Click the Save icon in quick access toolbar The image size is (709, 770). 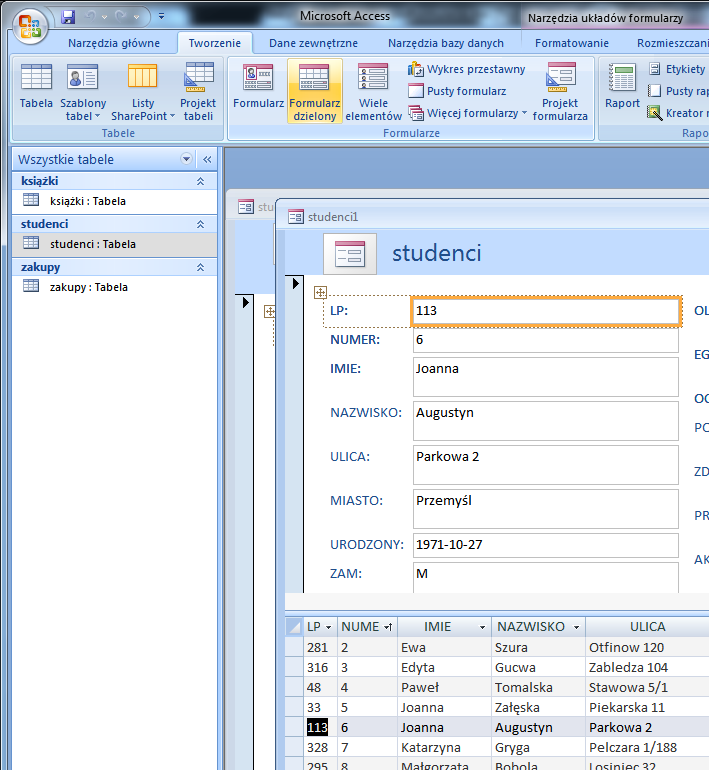click(x=68, y=17)
